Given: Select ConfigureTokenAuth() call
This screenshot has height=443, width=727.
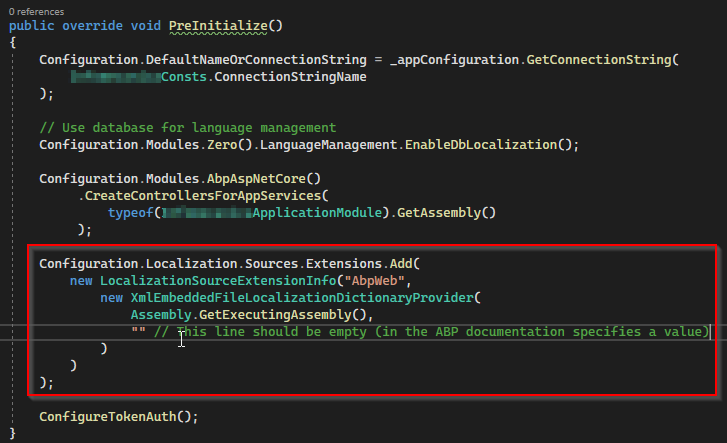Looking at the screenshot, I should coord(115,417).
